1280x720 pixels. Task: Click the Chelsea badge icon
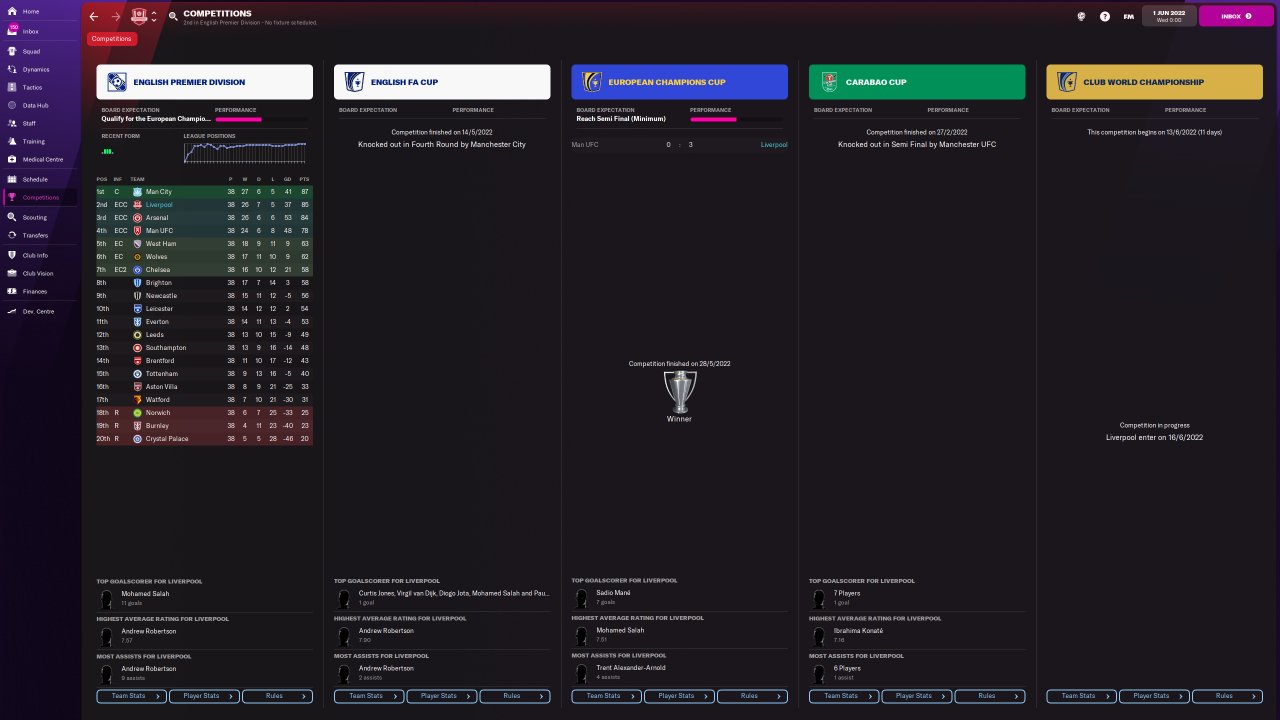click(x=137, y=269)
